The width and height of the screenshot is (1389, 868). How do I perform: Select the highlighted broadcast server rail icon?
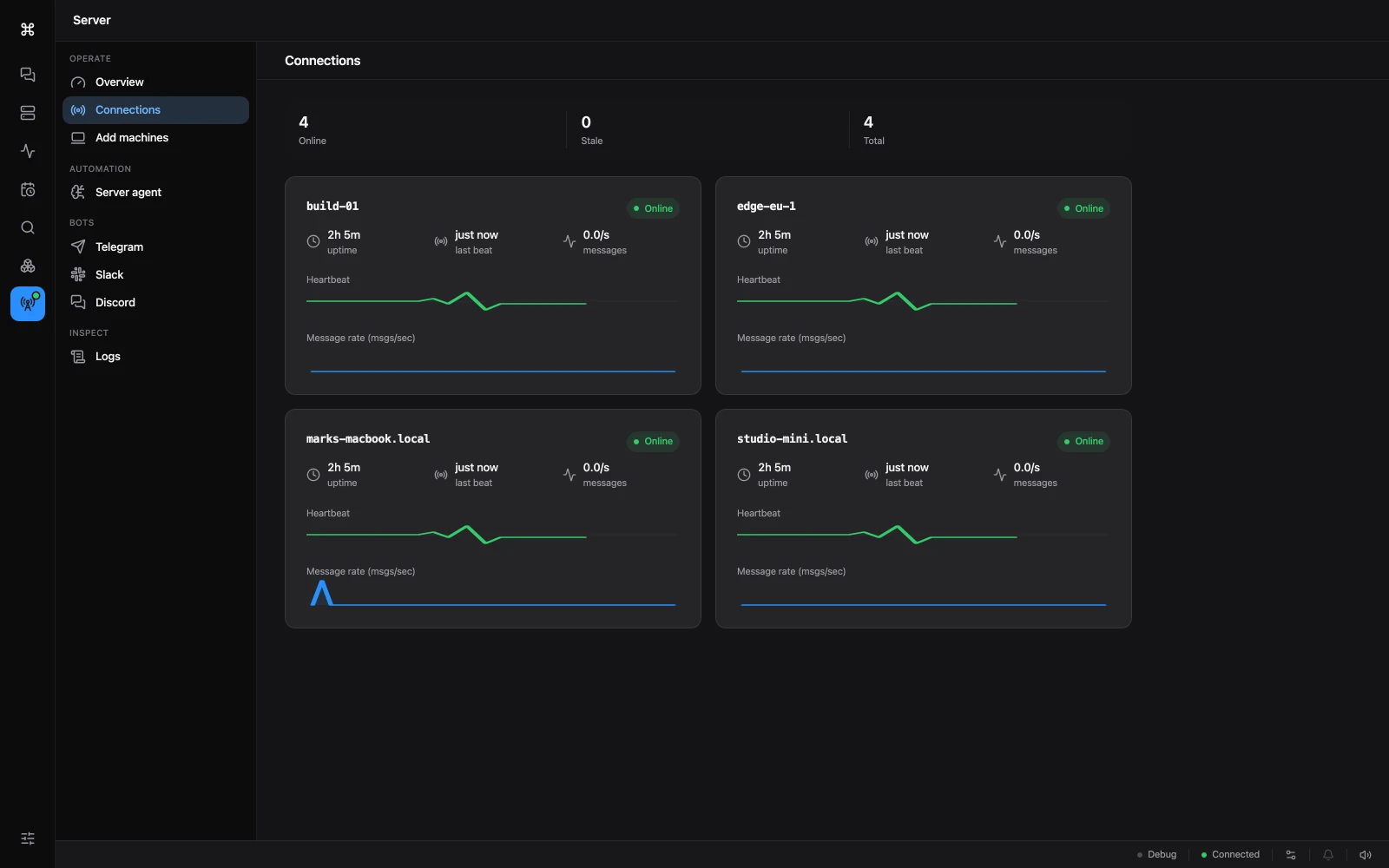point(28,304)
